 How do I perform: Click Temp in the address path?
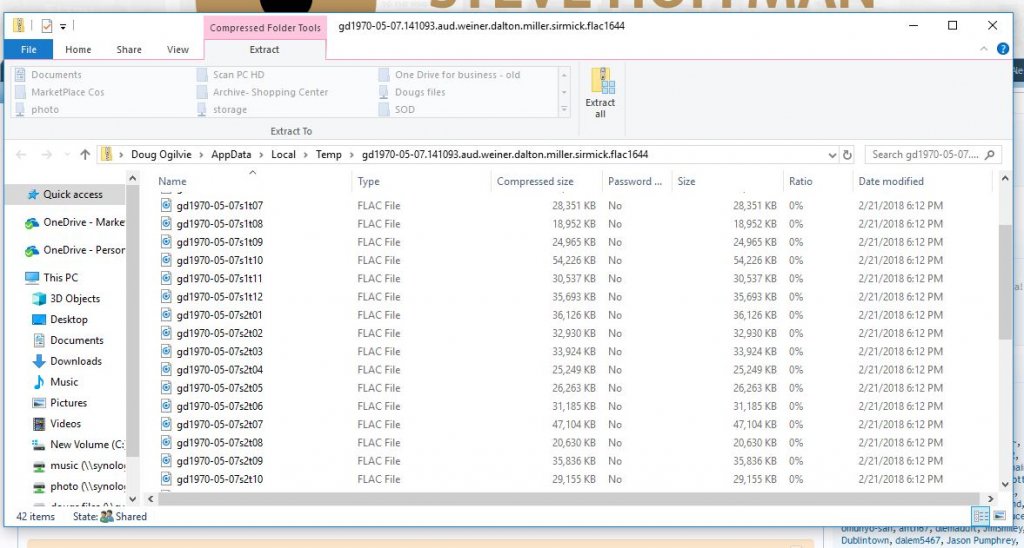(328, 155)
